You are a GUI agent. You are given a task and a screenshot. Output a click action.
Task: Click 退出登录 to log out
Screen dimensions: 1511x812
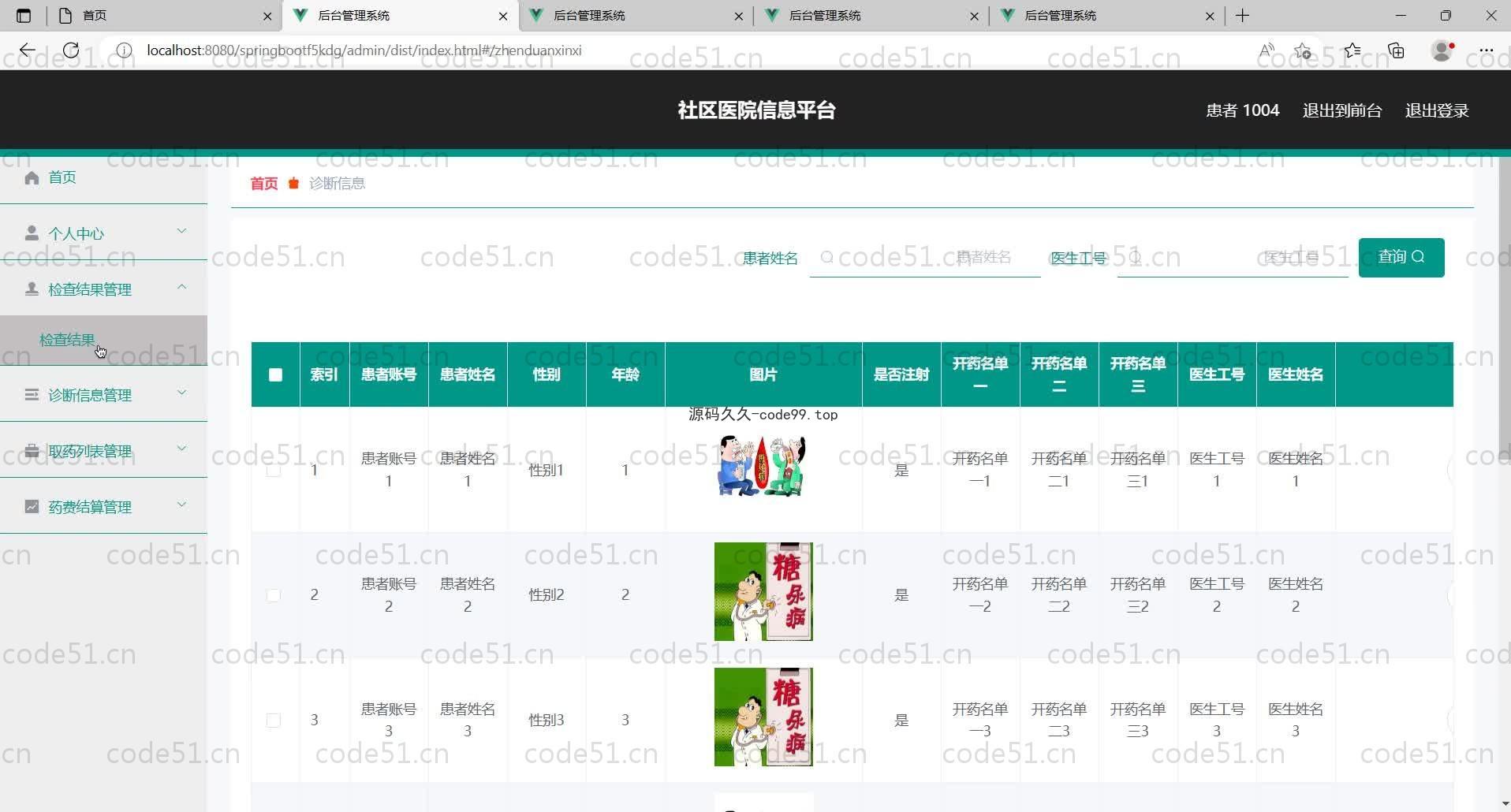1437,110
